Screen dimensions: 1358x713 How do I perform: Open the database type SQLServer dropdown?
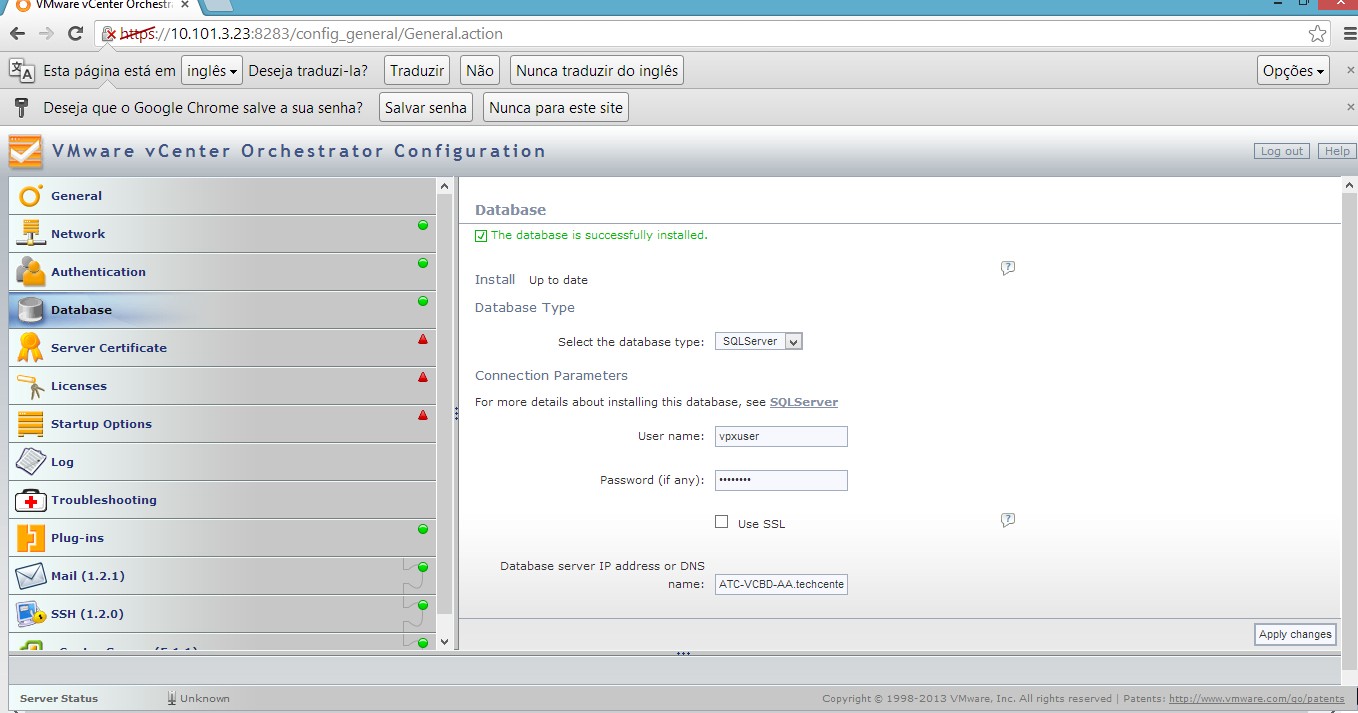tap(759, 341)
